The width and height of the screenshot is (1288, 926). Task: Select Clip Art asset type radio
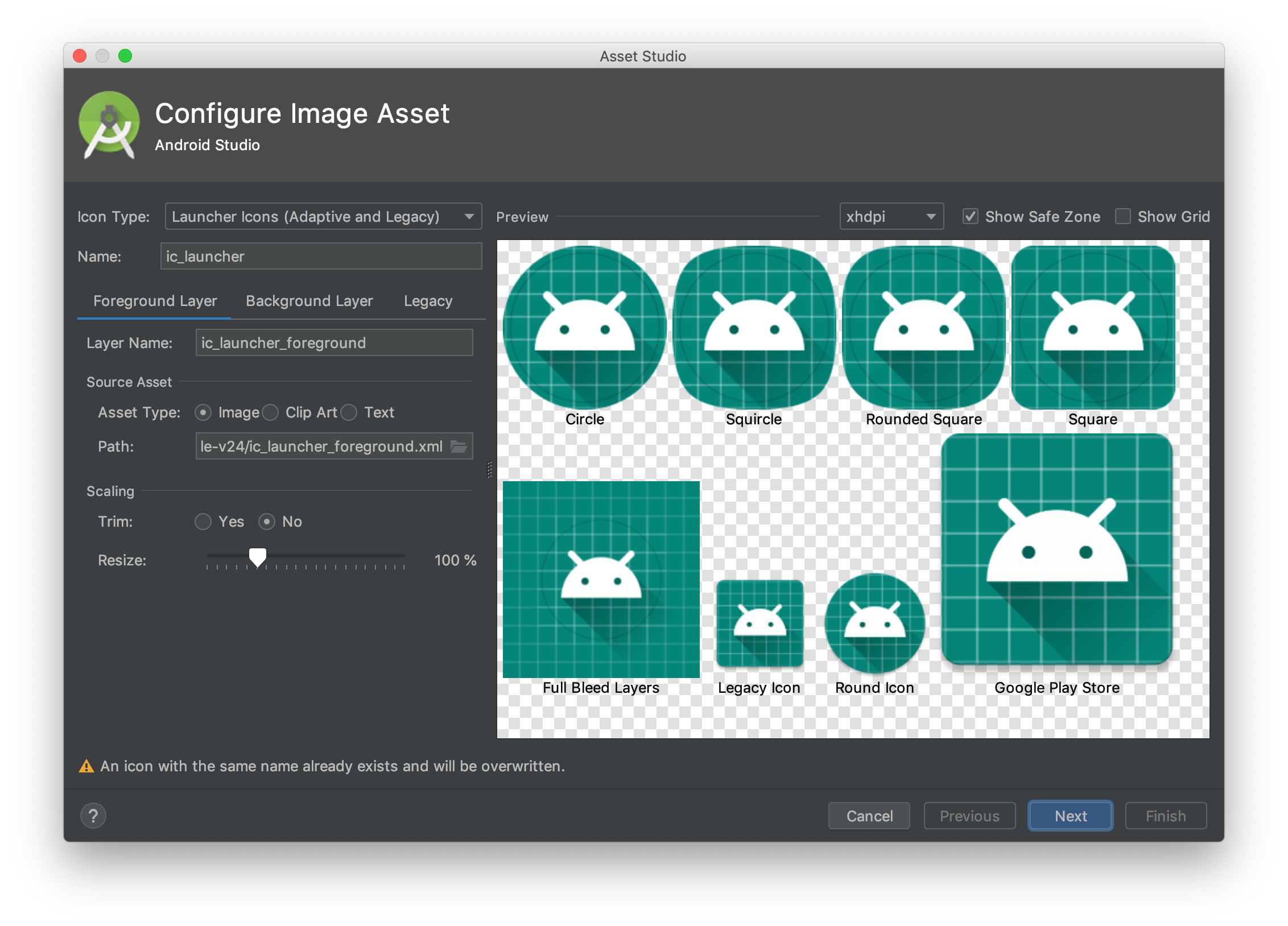point(270,412)
